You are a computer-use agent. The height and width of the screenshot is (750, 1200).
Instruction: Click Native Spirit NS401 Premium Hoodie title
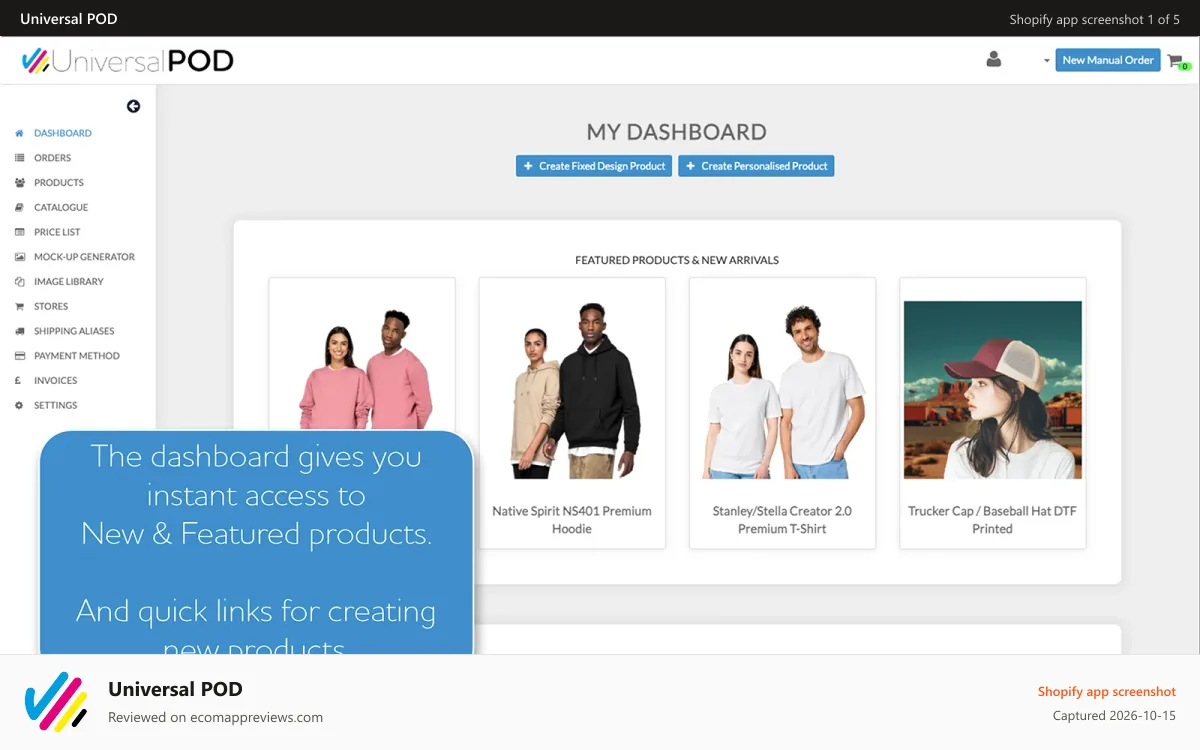pos(572,520)
